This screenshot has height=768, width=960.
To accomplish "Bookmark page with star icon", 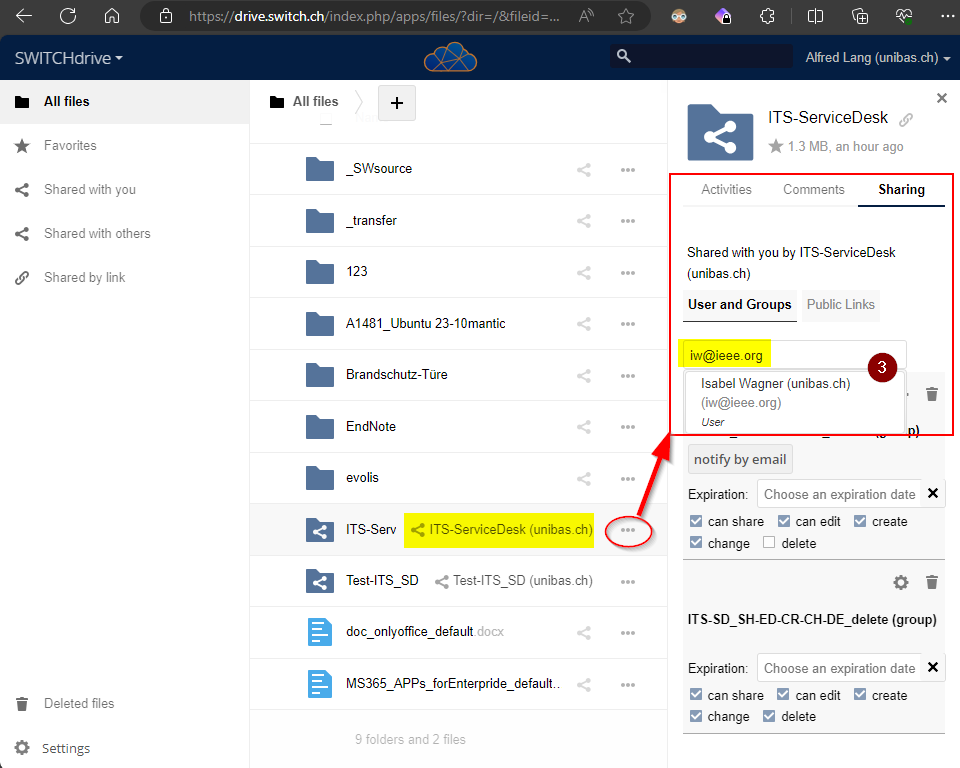I will (626, 16).
